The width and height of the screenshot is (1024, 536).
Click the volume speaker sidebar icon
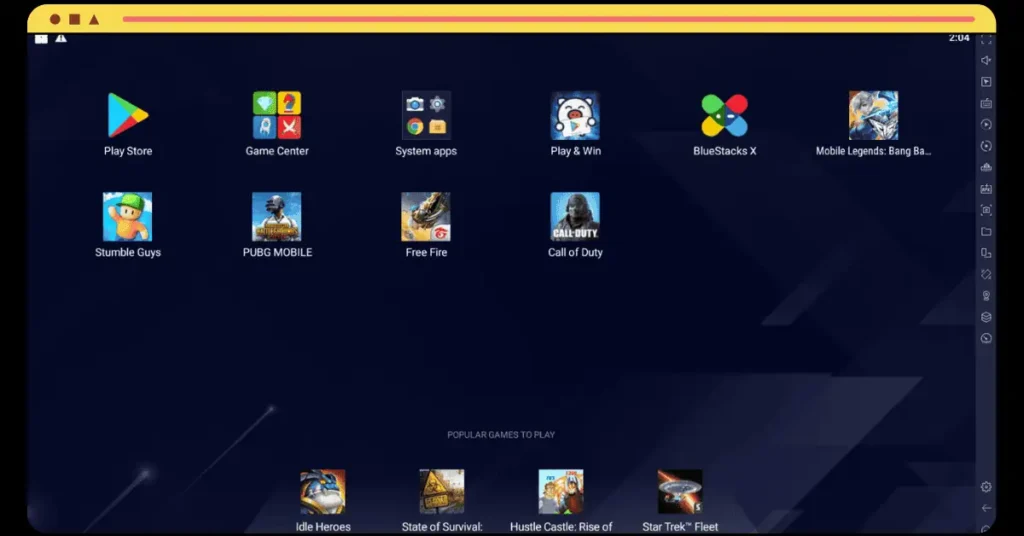(986, 60)
